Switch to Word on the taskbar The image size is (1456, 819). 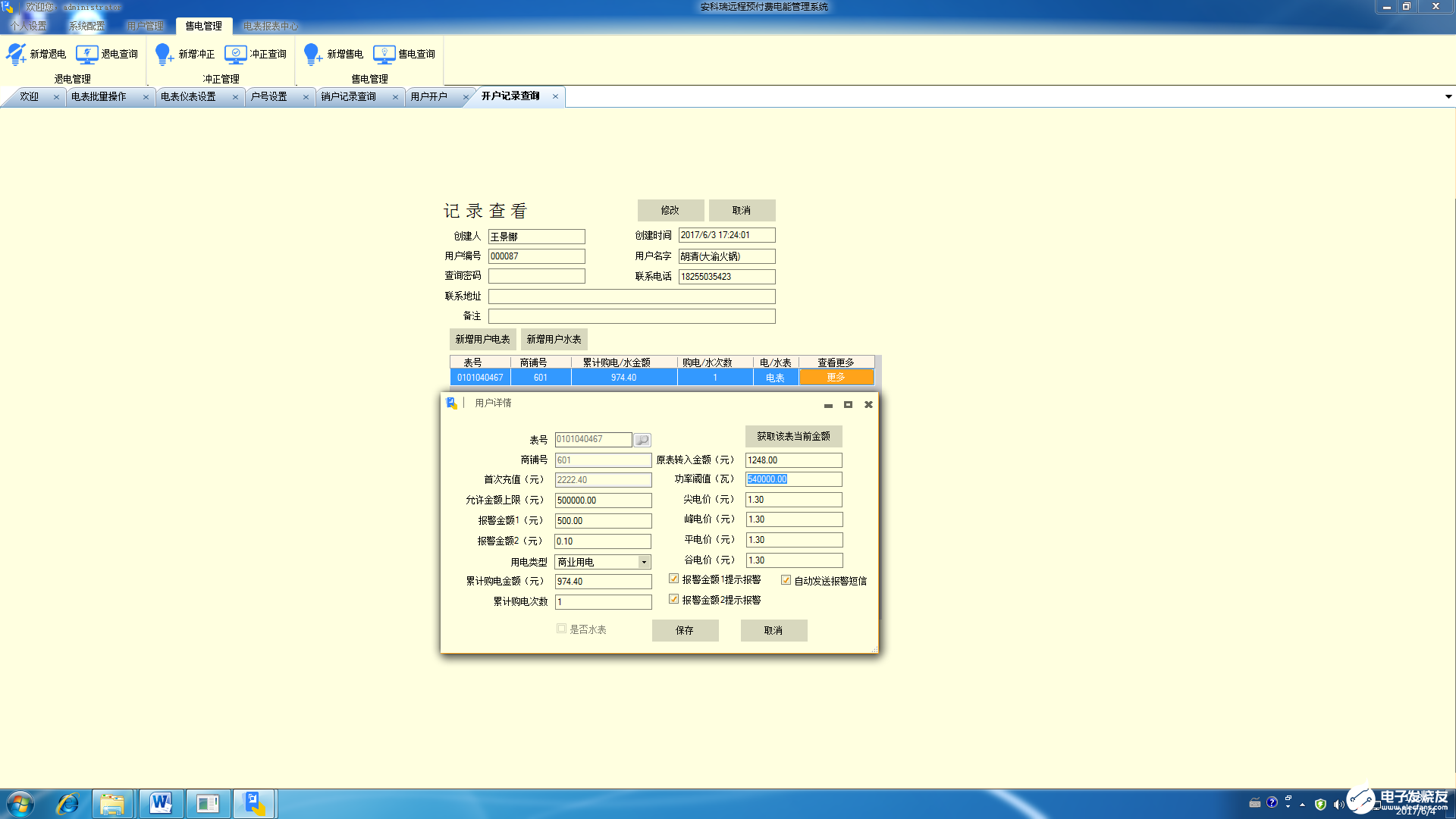[161, 804]
